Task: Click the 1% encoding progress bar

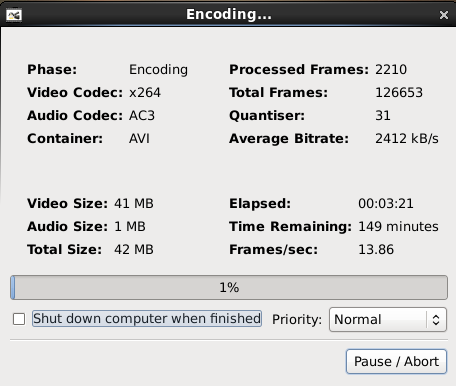Action: pos(229,287)
